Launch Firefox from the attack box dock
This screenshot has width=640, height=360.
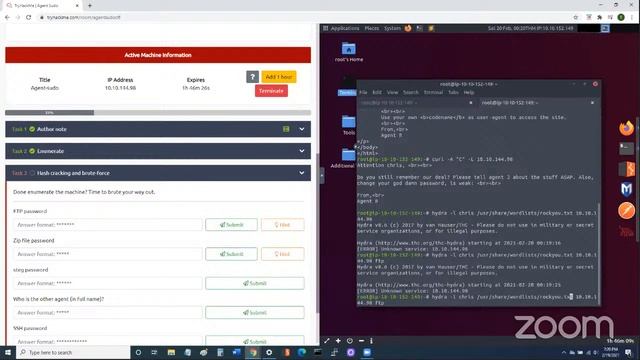coord(626,128)
